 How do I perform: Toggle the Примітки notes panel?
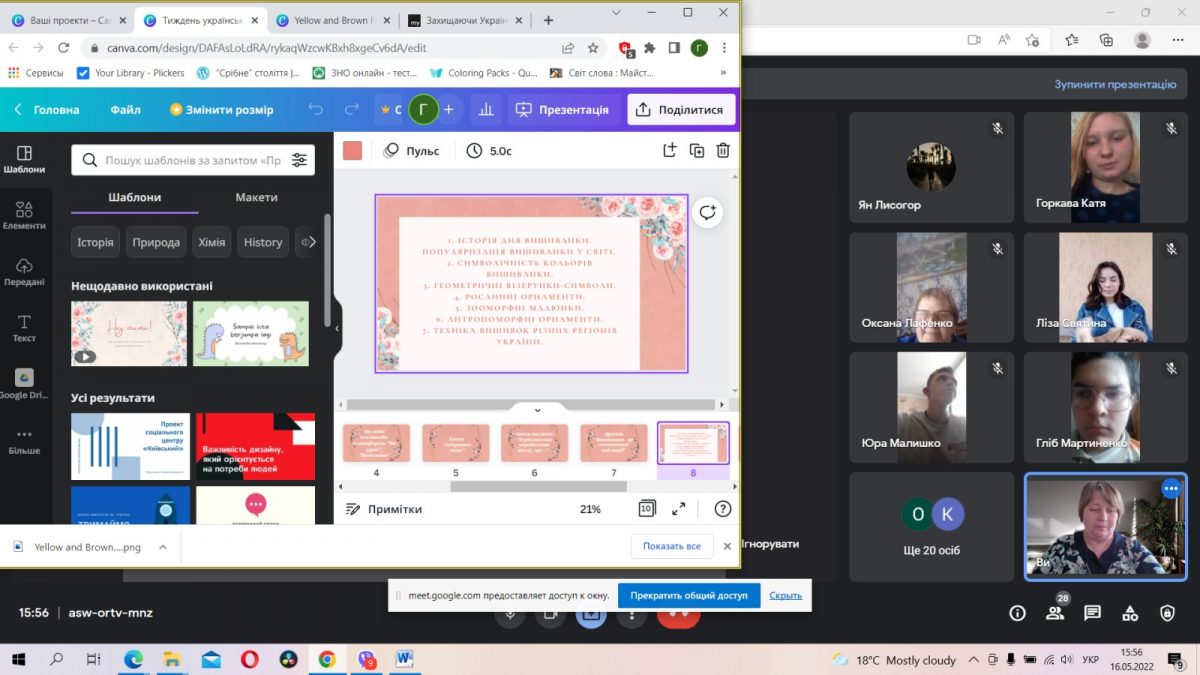pos(384,509)
